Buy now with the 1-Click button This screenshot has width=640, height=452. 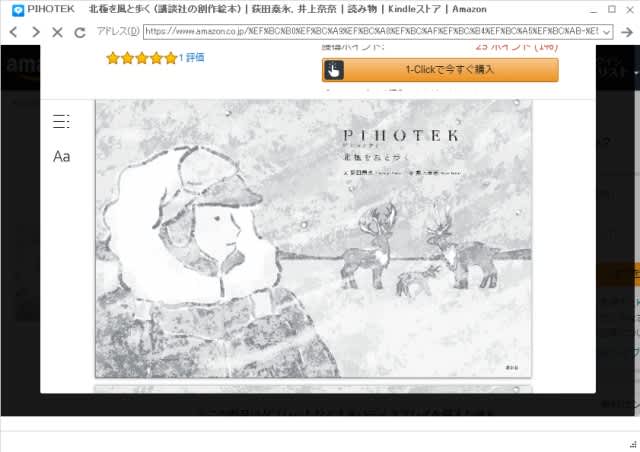(x=440, y=70)
